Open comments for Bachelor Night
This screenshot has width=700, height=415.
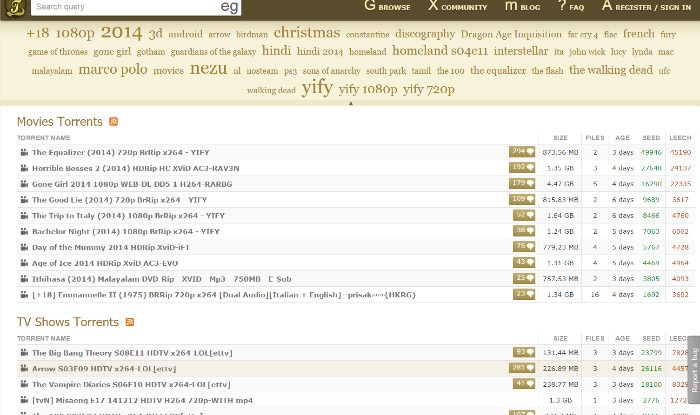524,231
